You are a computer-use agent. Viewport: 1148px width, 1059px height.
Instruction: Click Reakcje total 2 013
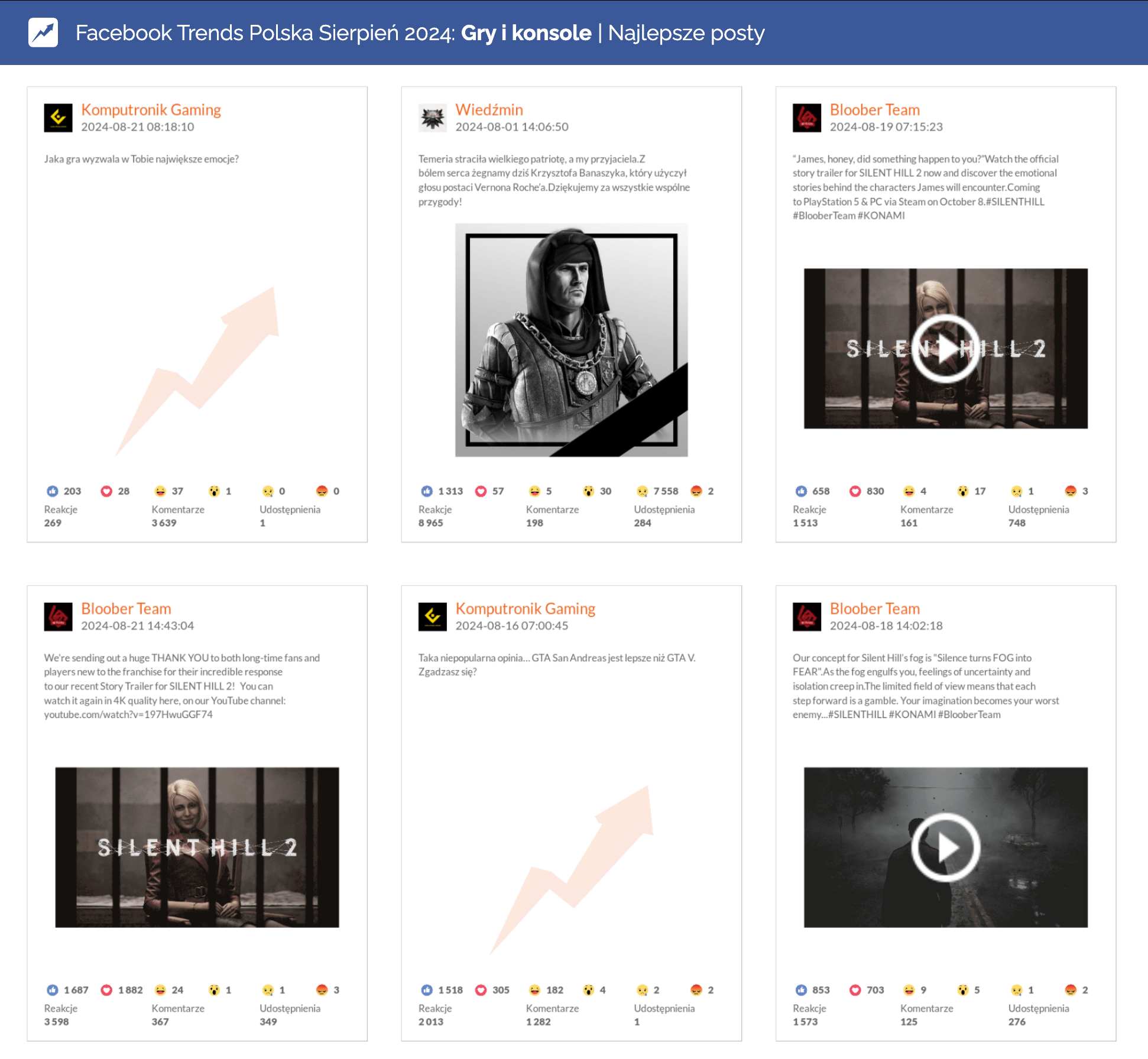click(431, 1022)
